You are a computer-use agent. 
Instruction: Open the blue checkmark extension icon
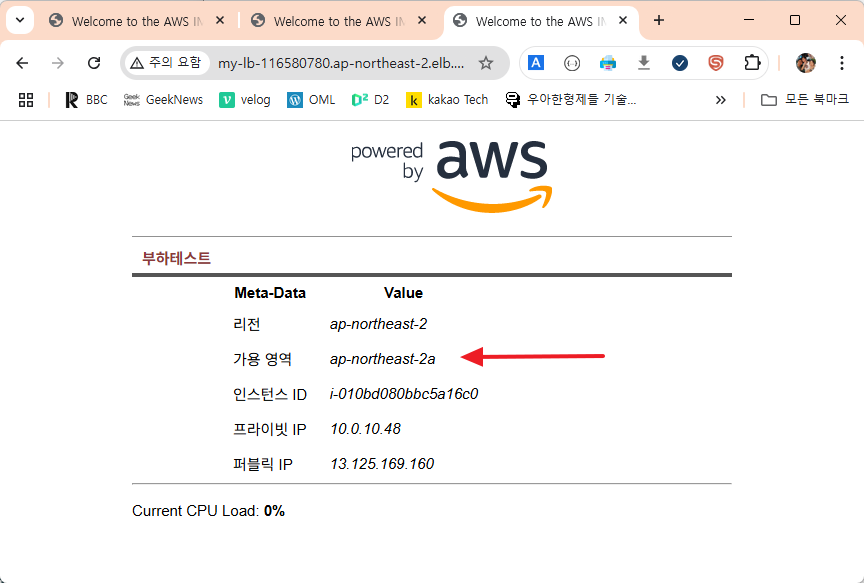click(680, 64)
